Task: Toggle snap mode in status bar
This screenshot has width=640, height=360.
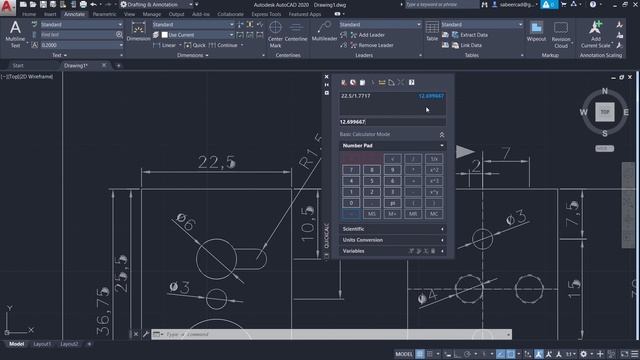Action: click(x=430, y=354)
